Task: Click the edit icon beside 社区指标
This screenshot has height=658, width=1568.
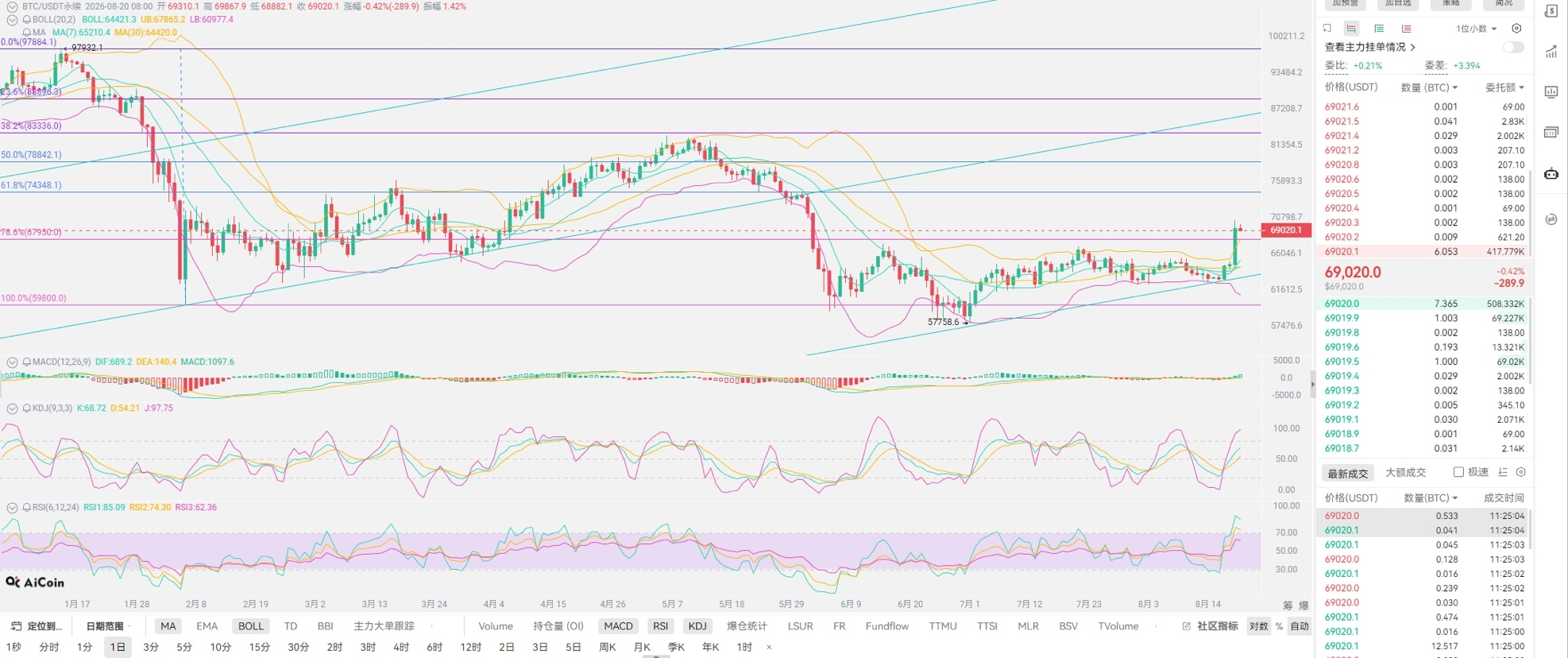Action: tap(1187, 626)
